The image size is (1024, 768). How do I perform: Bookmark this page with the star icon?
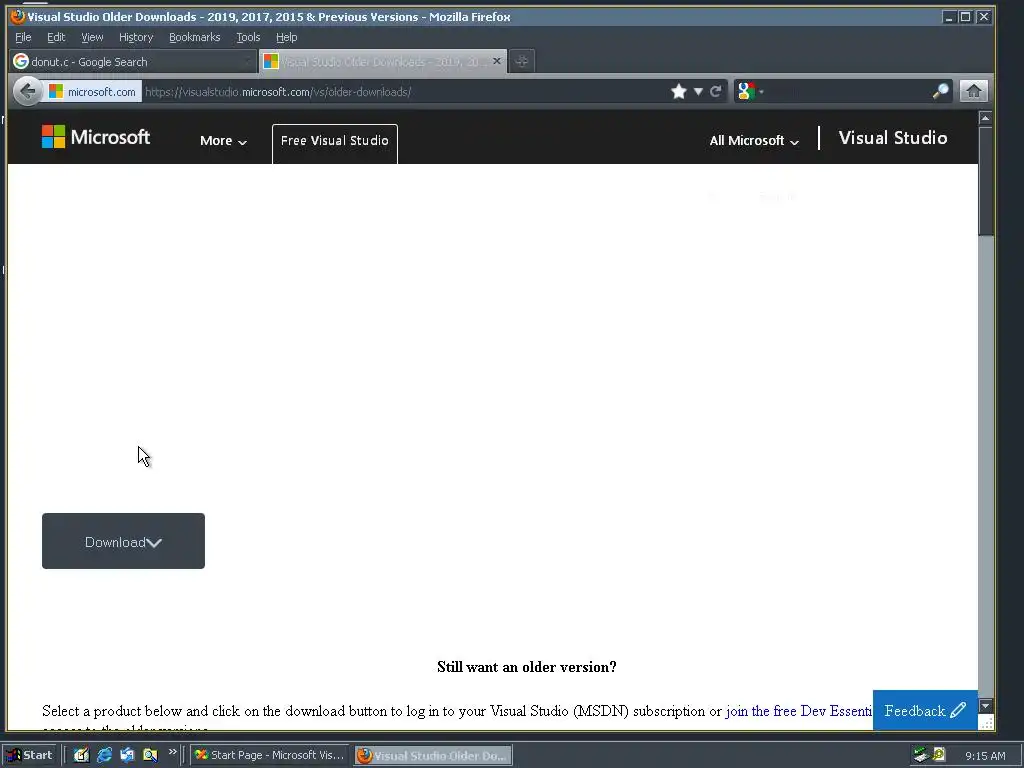click(x=679, y=91)
